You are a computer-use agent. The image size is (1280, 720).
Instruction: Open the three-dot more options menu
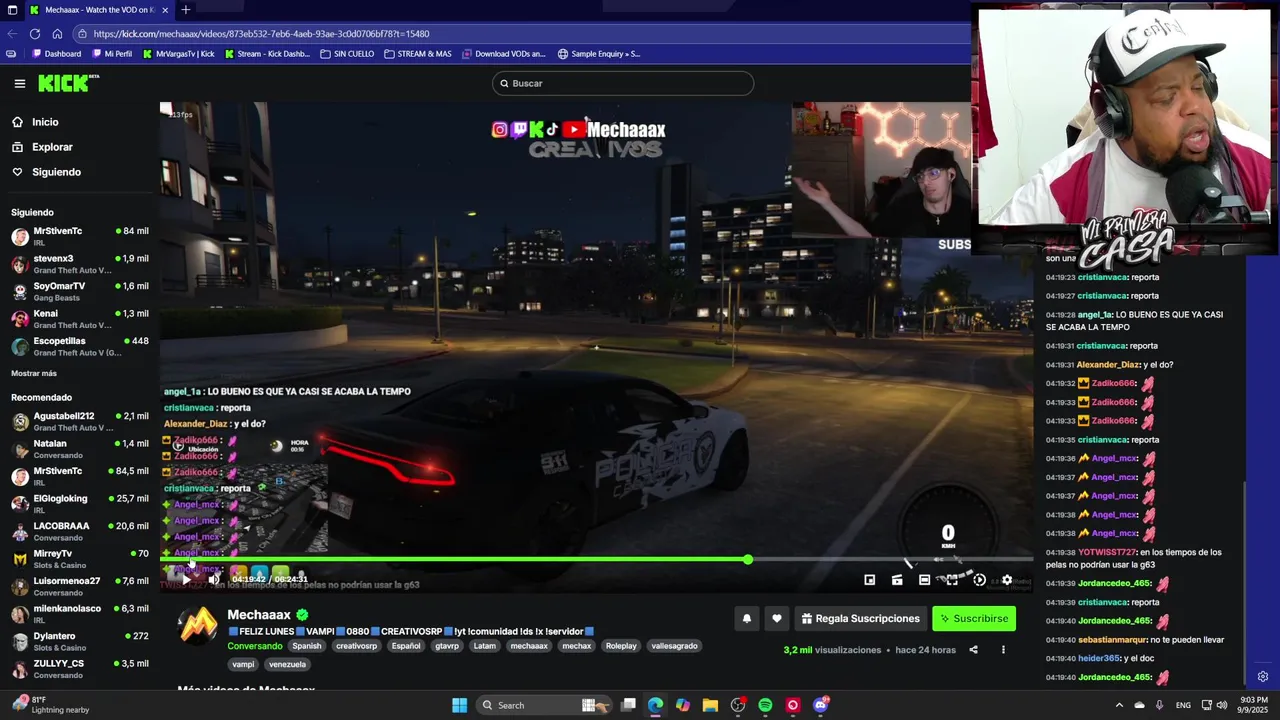[1003, 650]
